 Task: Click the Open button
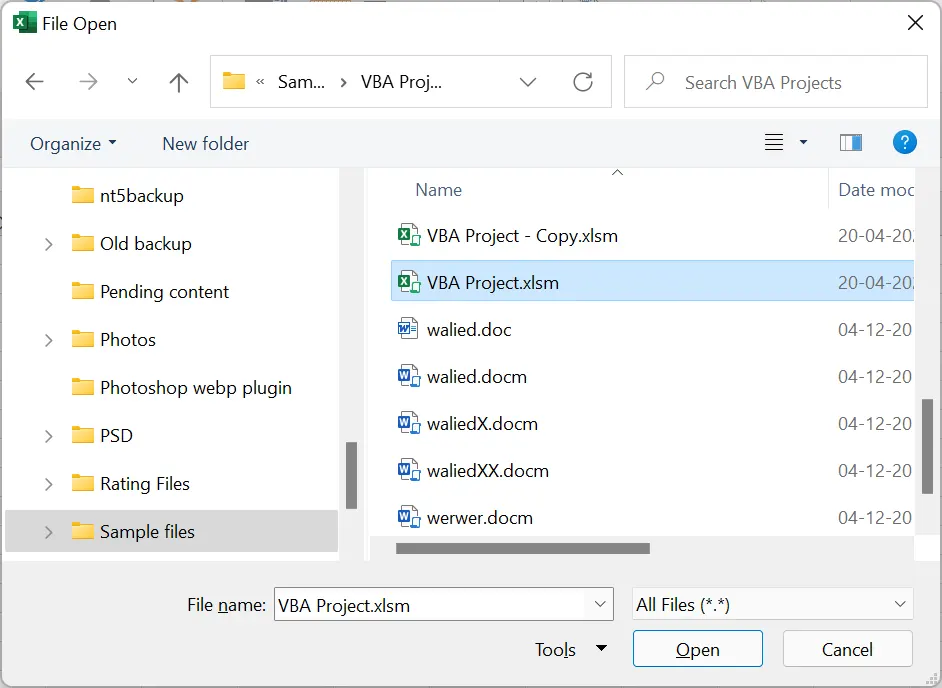697,649
